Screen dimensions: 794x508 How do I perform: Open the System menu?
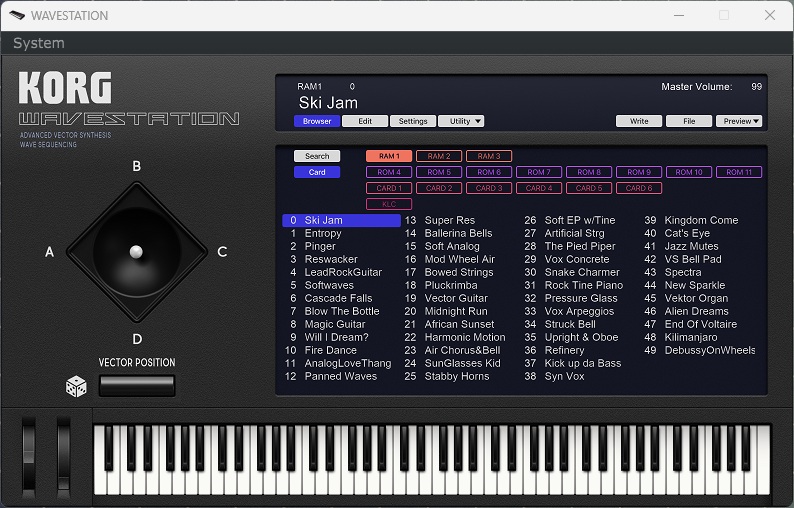(38, 43)
